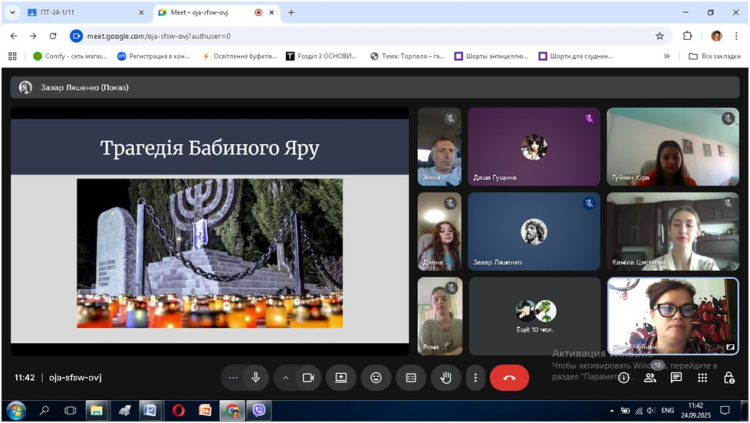Open the emoji reactions panel

[376, 378]
